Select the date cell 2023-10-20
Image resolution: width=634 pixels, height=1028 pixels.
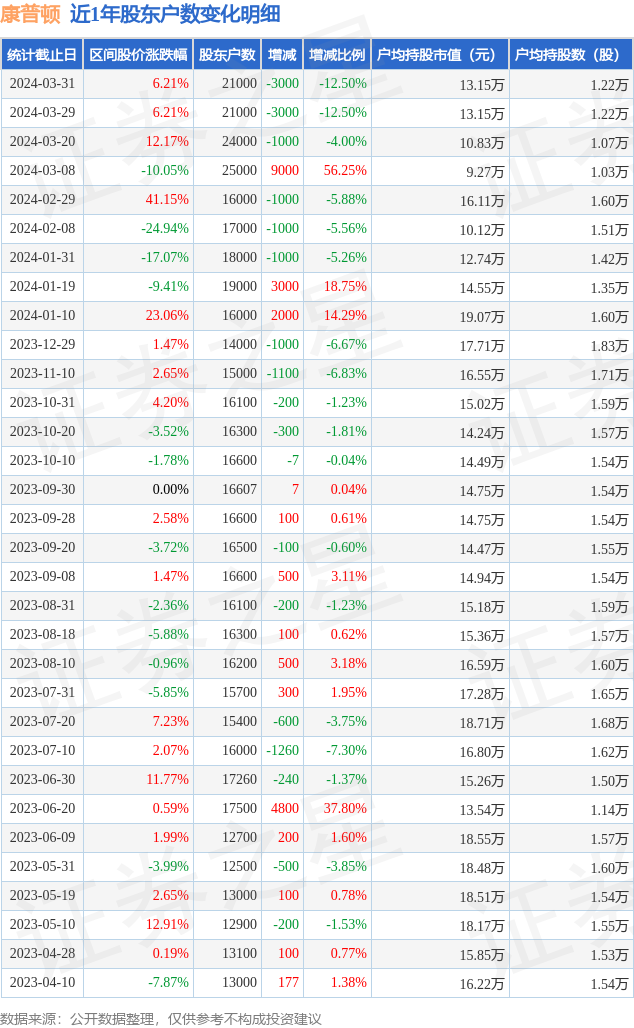43,431
